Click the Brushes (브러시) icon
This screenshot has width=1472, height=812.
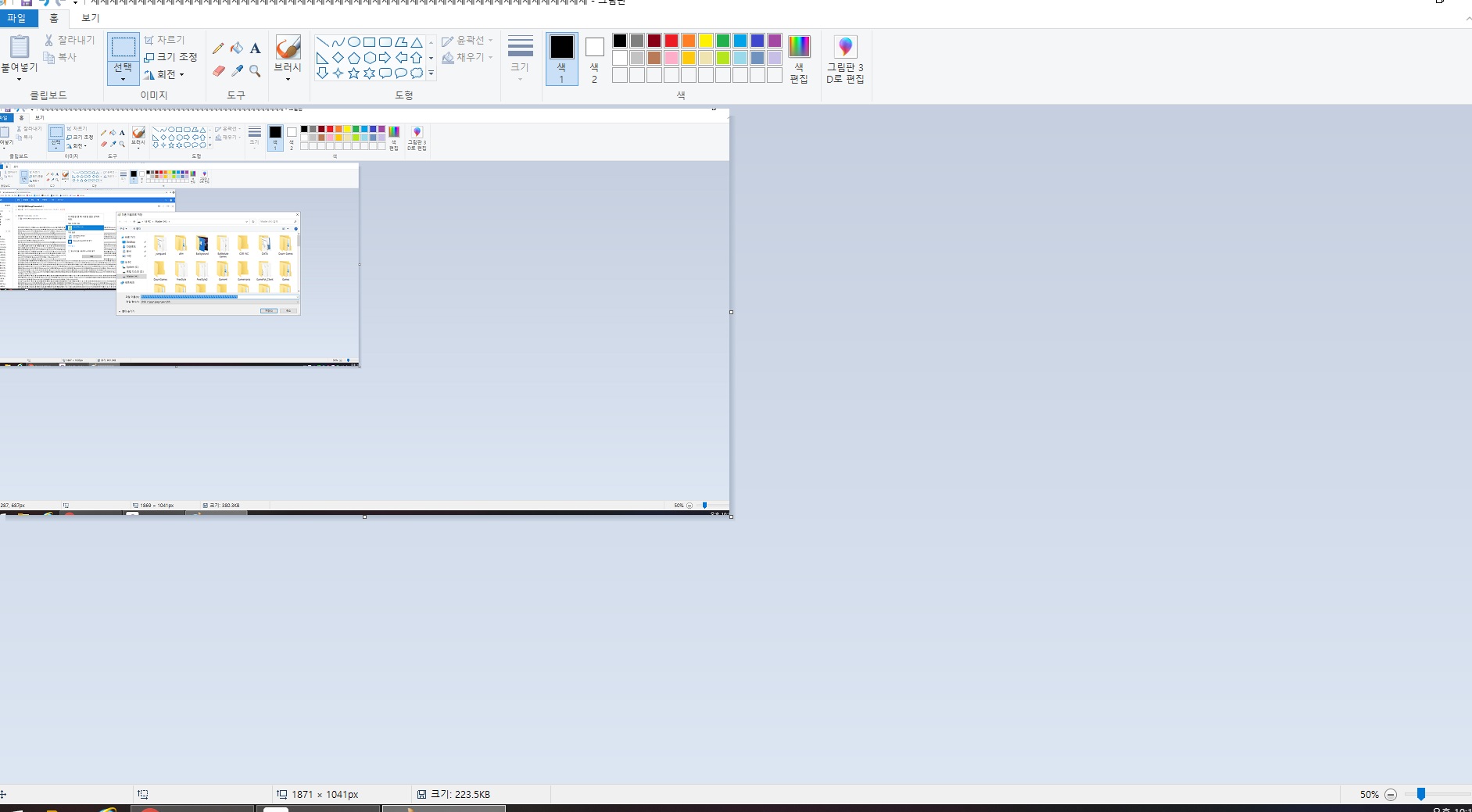pos(288,48)
